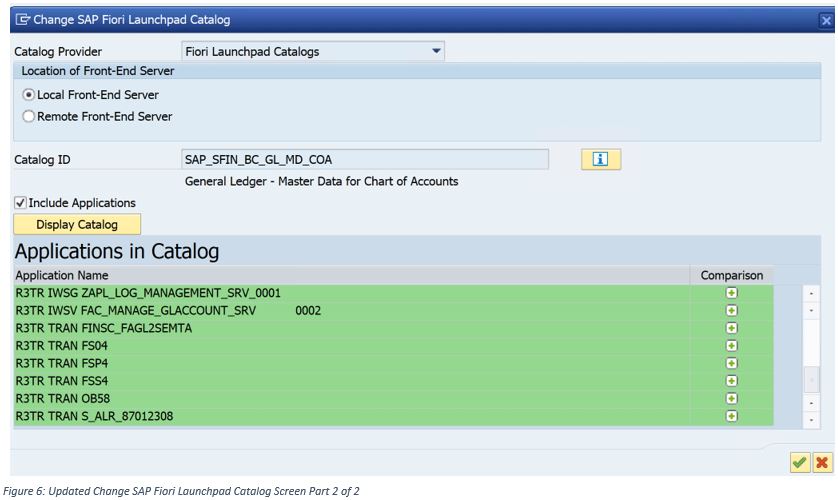The height and width of the screenshot is (500, 838).
Task: Click the information icon beside Catalog ID
Action: tap(601, 159)
